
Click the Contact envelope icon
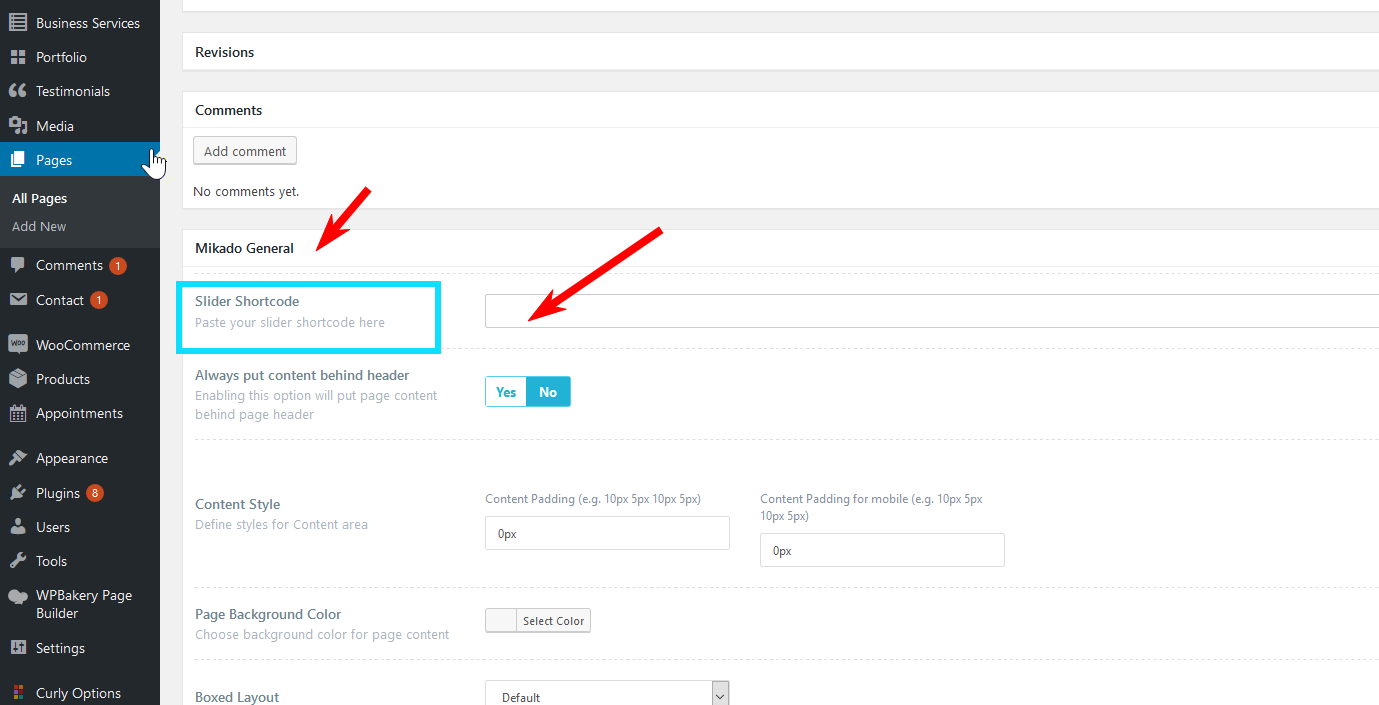pos(18,300)
